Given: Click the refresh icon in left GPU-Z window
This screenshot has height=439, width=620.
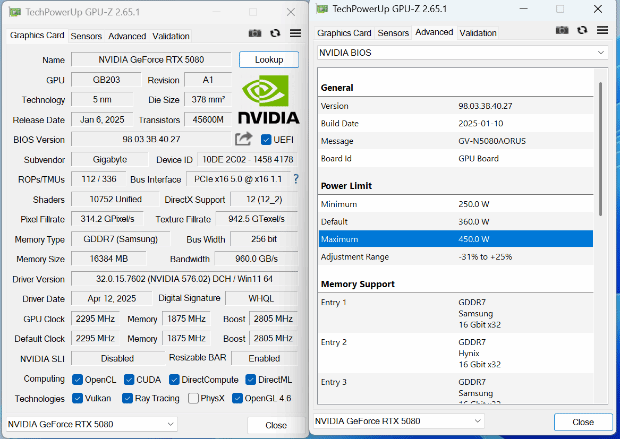Looking at the screenshot, I should pyautogui.click(x=275, y=33).
